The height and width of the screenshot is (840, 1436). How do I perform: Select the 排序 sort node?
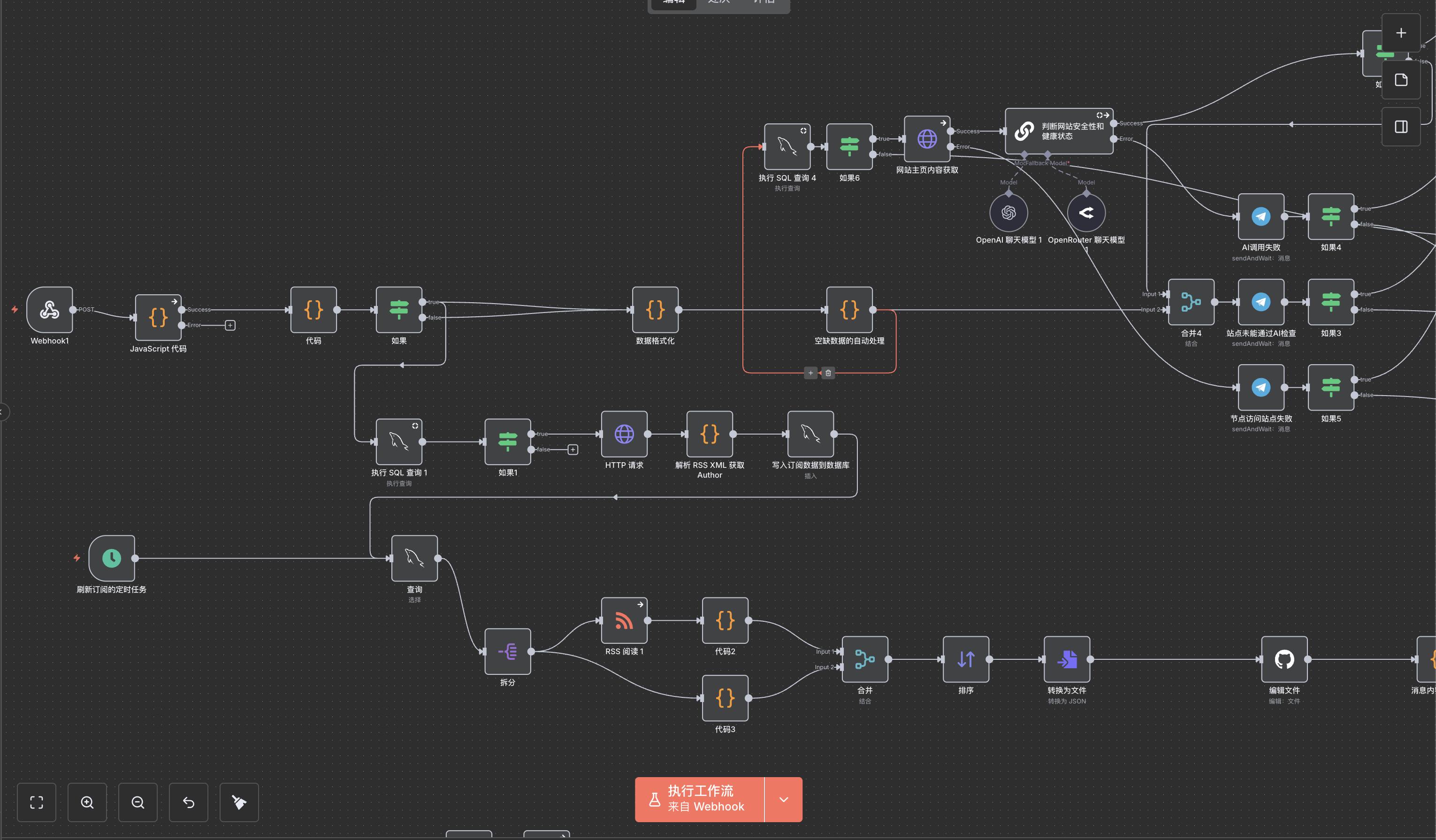[965, 659]
